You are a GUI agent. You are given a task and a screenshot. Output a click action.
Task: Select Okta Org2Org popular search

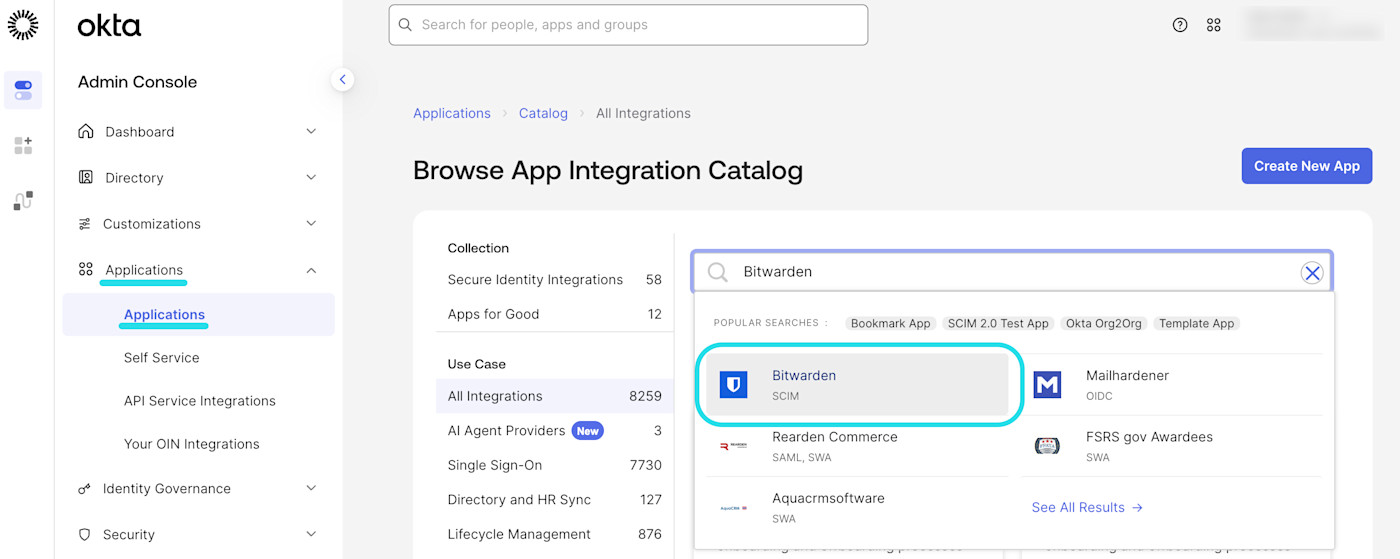[1104, 323]
